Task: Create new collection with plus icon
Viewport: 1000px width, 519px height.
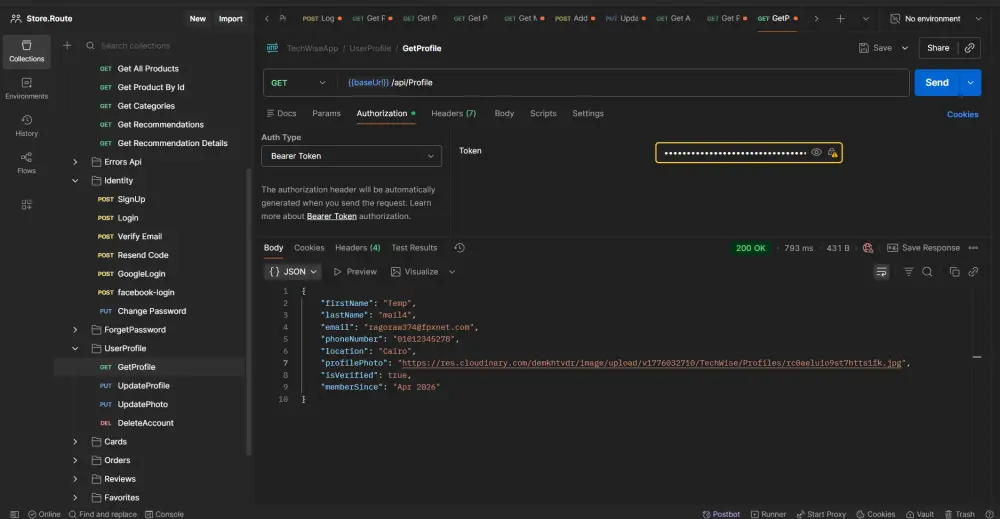Action: (x=67, y=45)
